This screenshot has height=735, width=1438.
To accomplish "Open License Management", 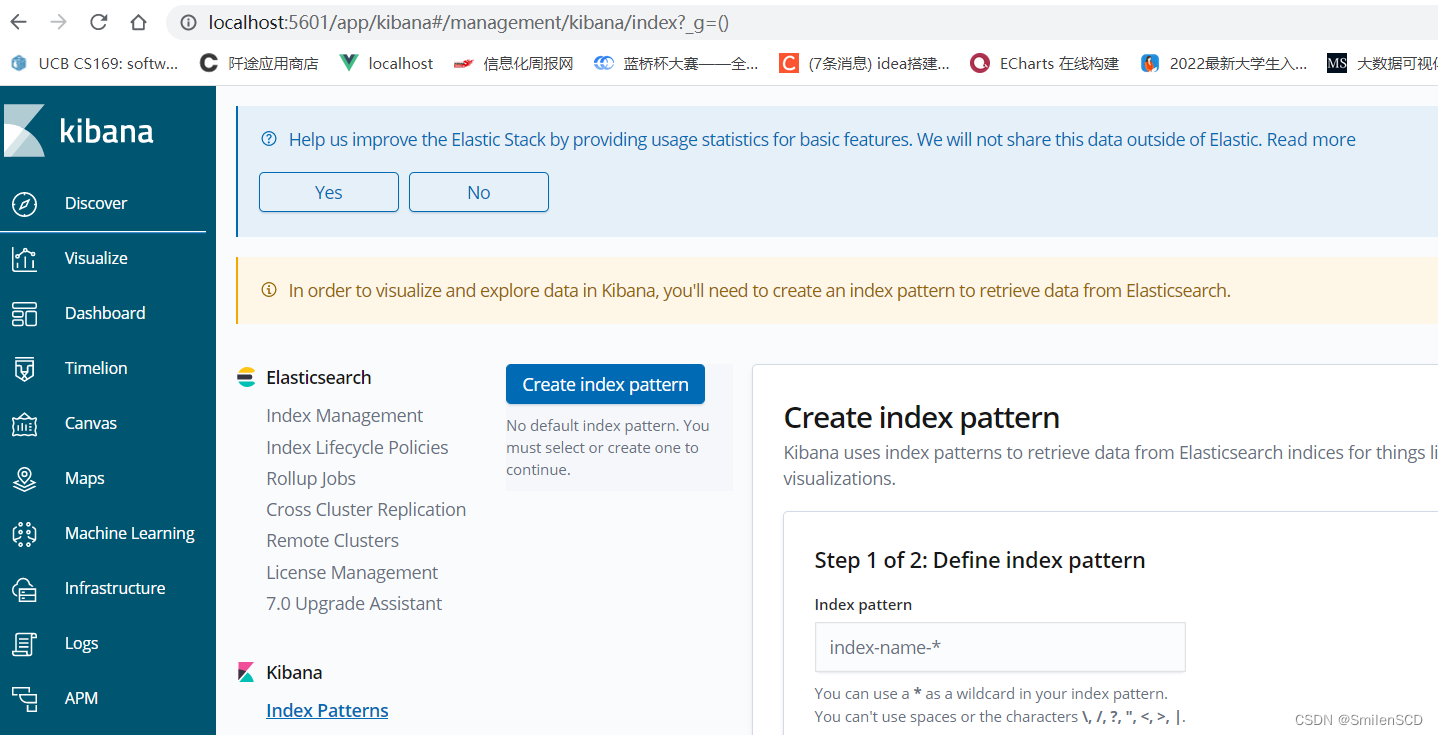I will (x=352, y=572).
